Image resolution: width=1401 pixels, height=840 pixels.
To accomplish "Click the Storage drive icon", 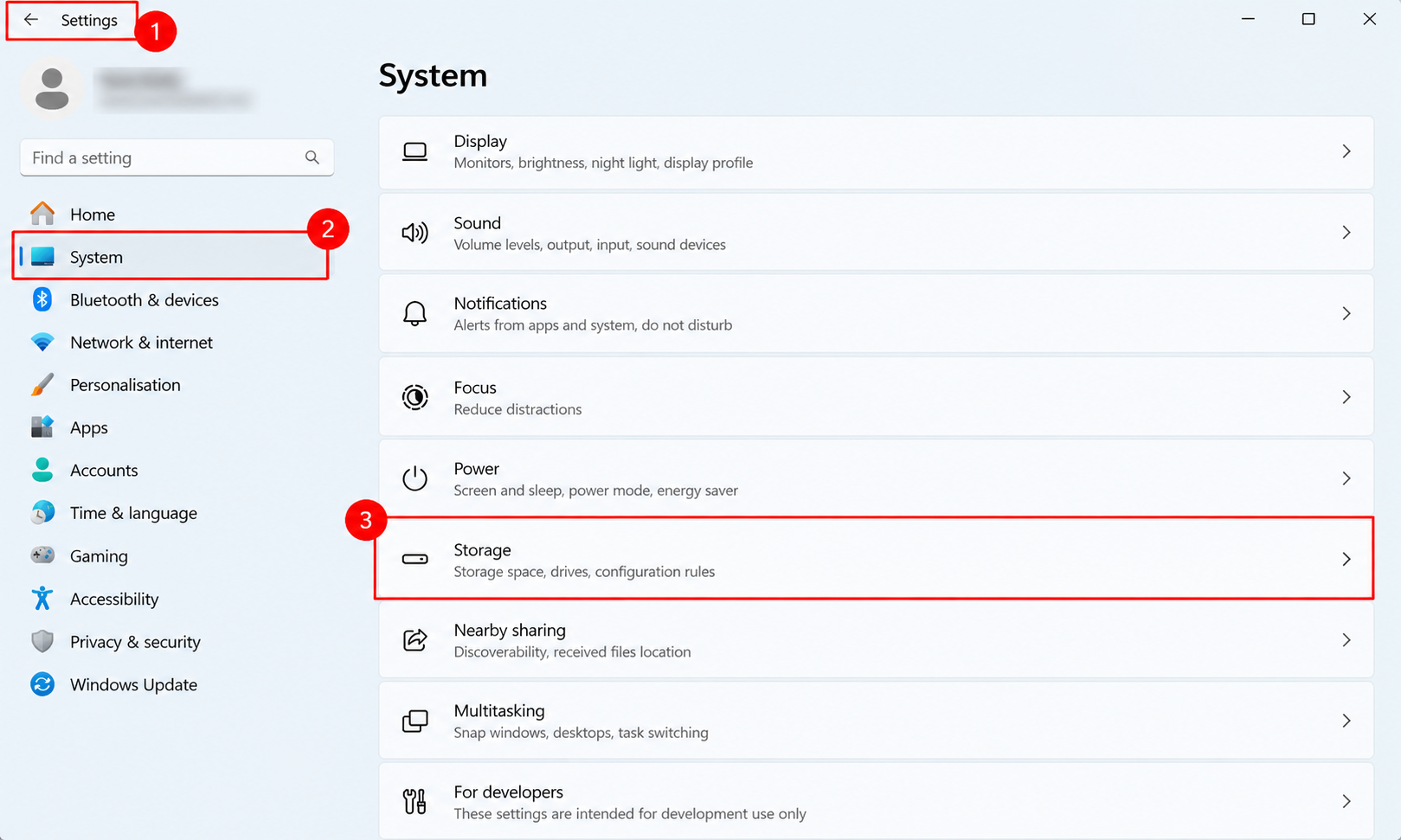I will pos(415,559).
